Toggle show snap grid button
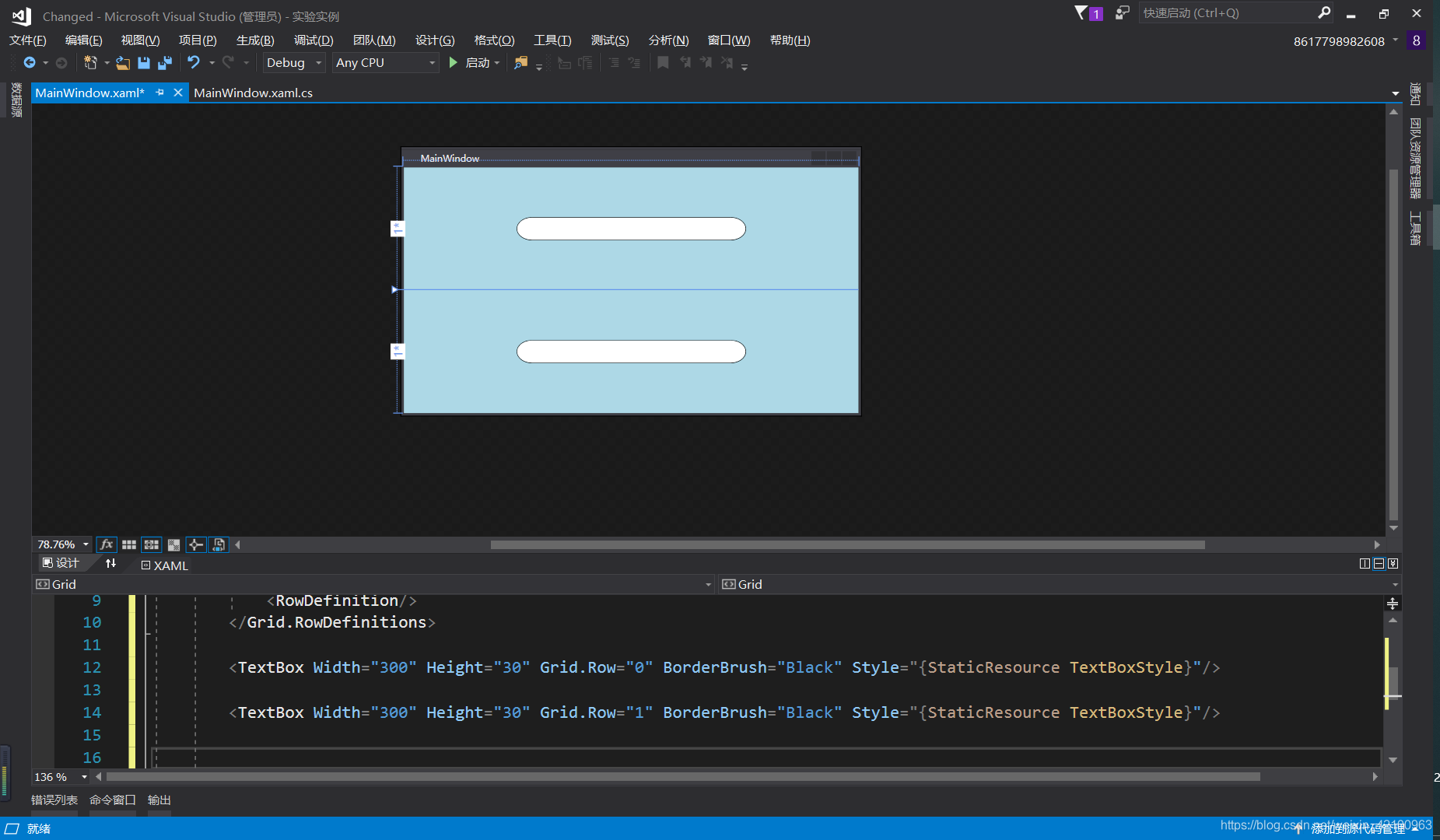This screenshot has width=1440, height=840. point(129,544)
